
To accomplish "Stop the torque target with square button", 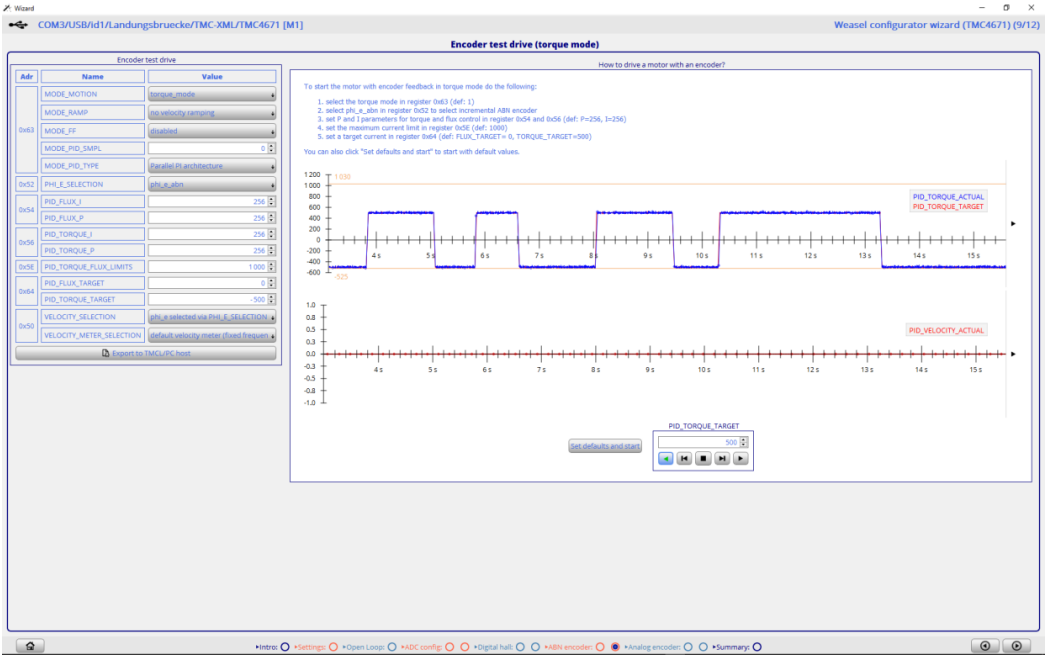I will pyautogui.click(x=702, y=458).
